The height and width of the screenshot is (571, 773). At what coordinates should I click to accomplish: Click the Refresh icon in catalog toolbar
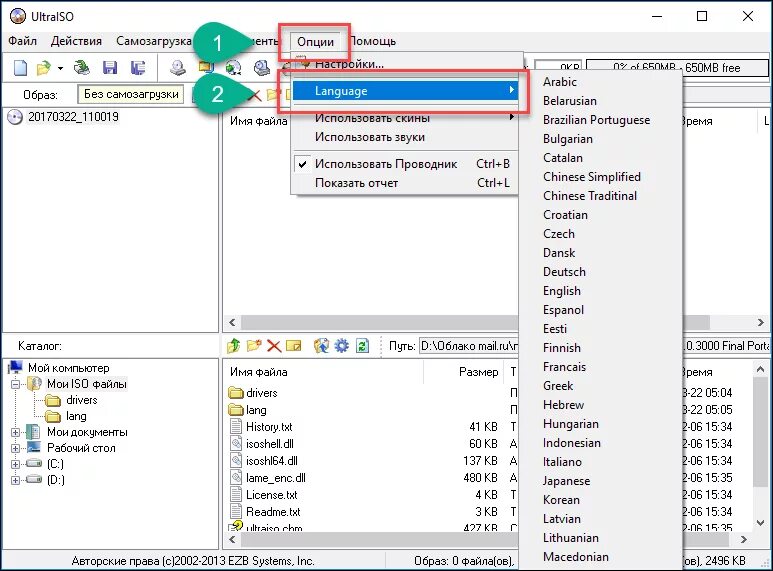pyautogui.click(x=362, y=346)
